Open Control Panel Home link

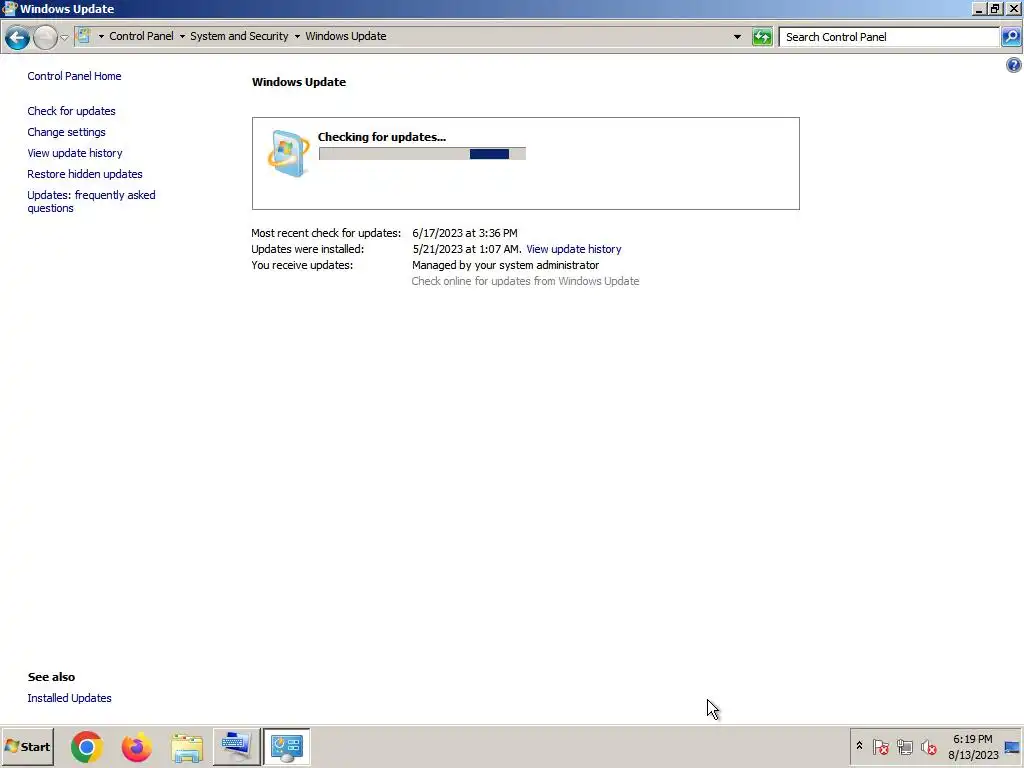click(74, 76)
